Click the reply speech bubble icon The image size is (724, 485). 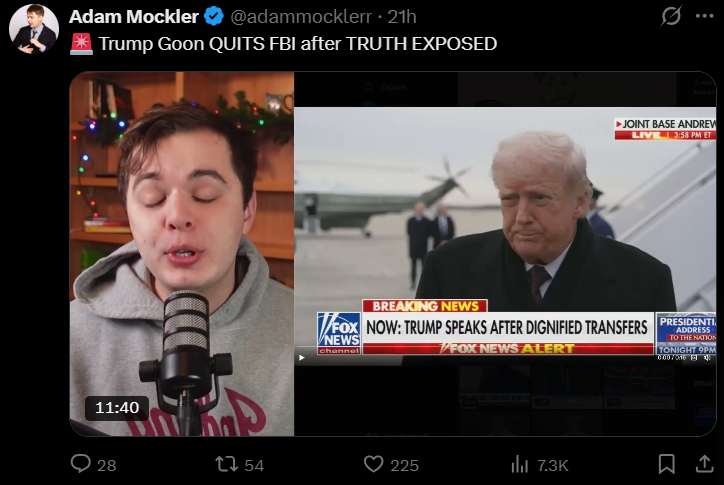coord(81,464)
